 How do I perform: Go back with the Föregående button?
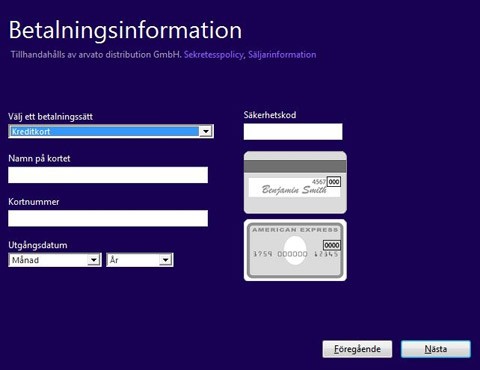point(357,349)
